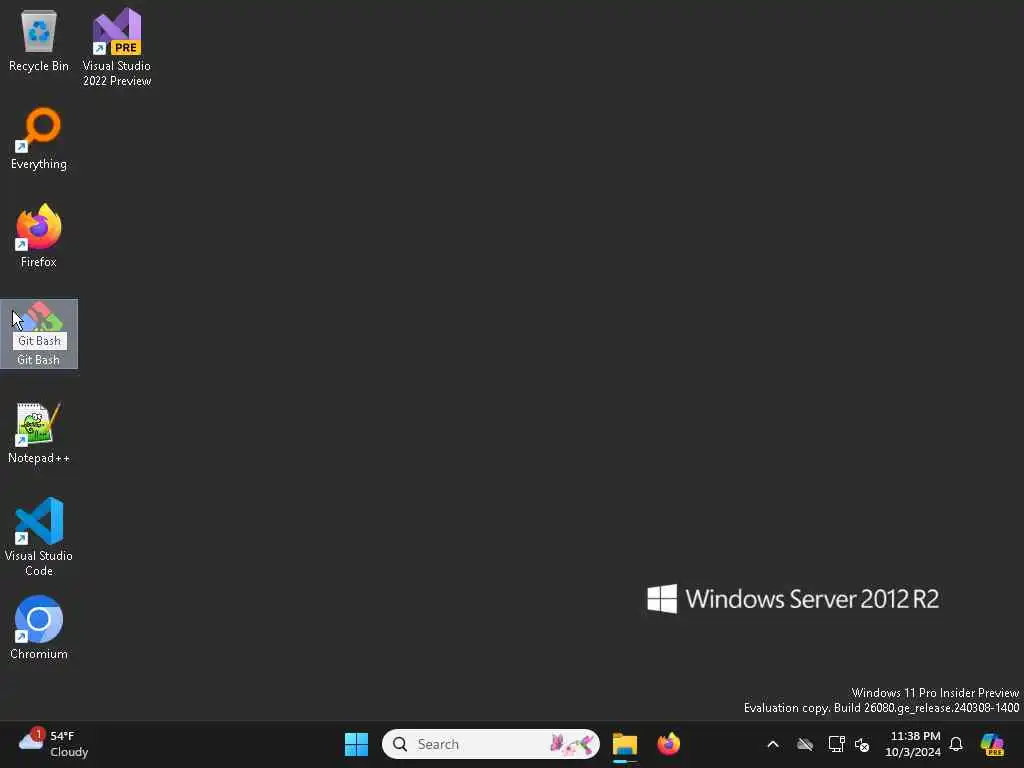
Task: Open the Windows Start menu
Action: [x=357, y=744]
